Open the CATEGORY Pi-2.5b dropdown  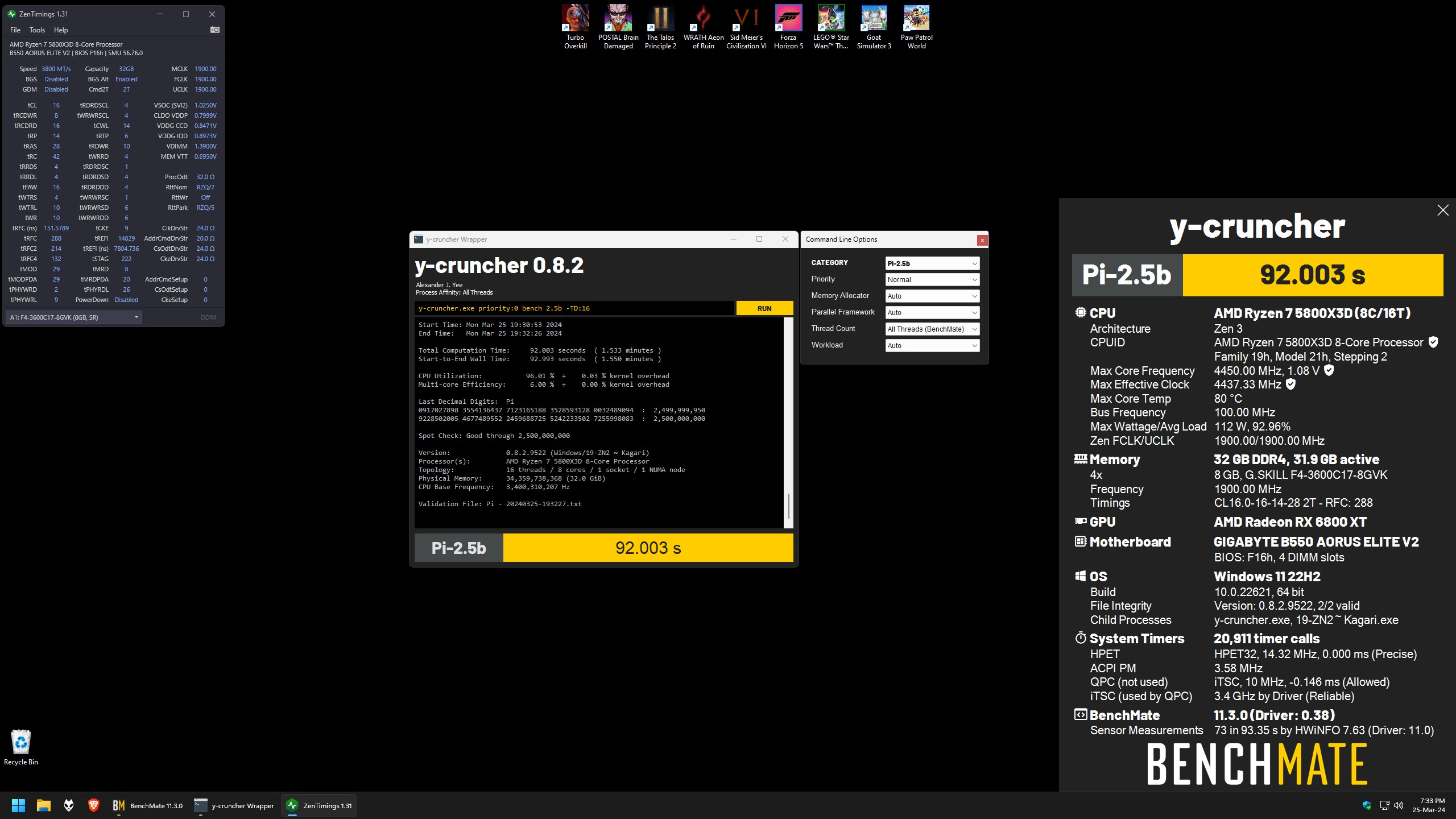932,263
